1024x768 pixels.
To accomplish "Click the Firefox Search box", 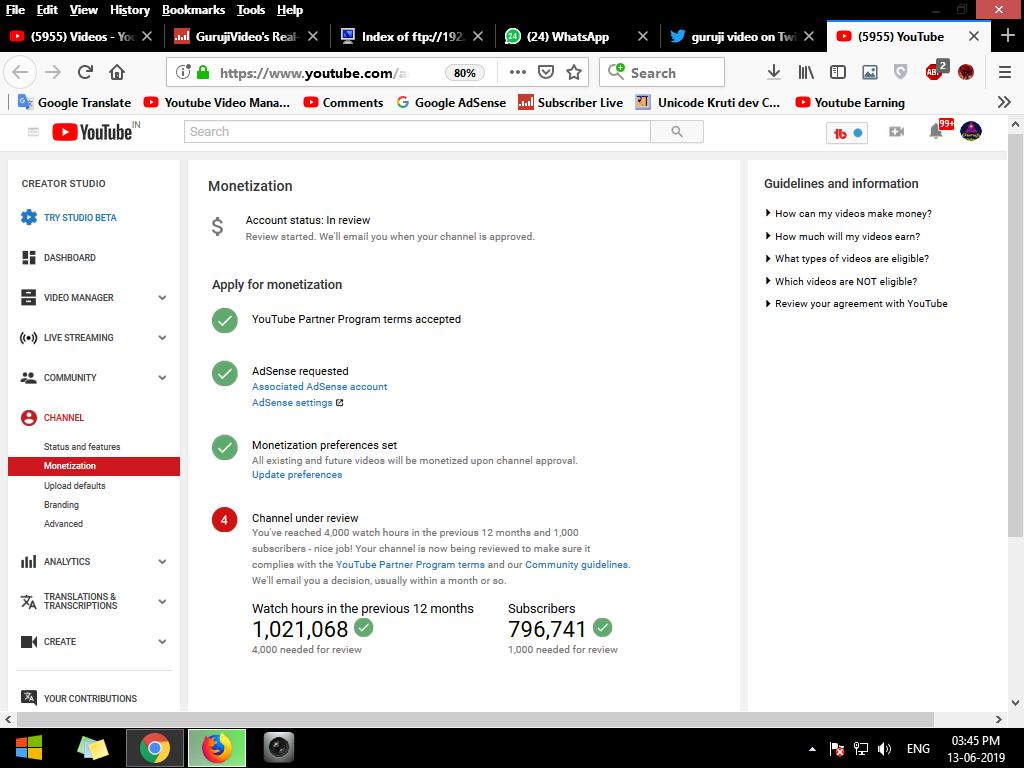I will click(662, 72).
